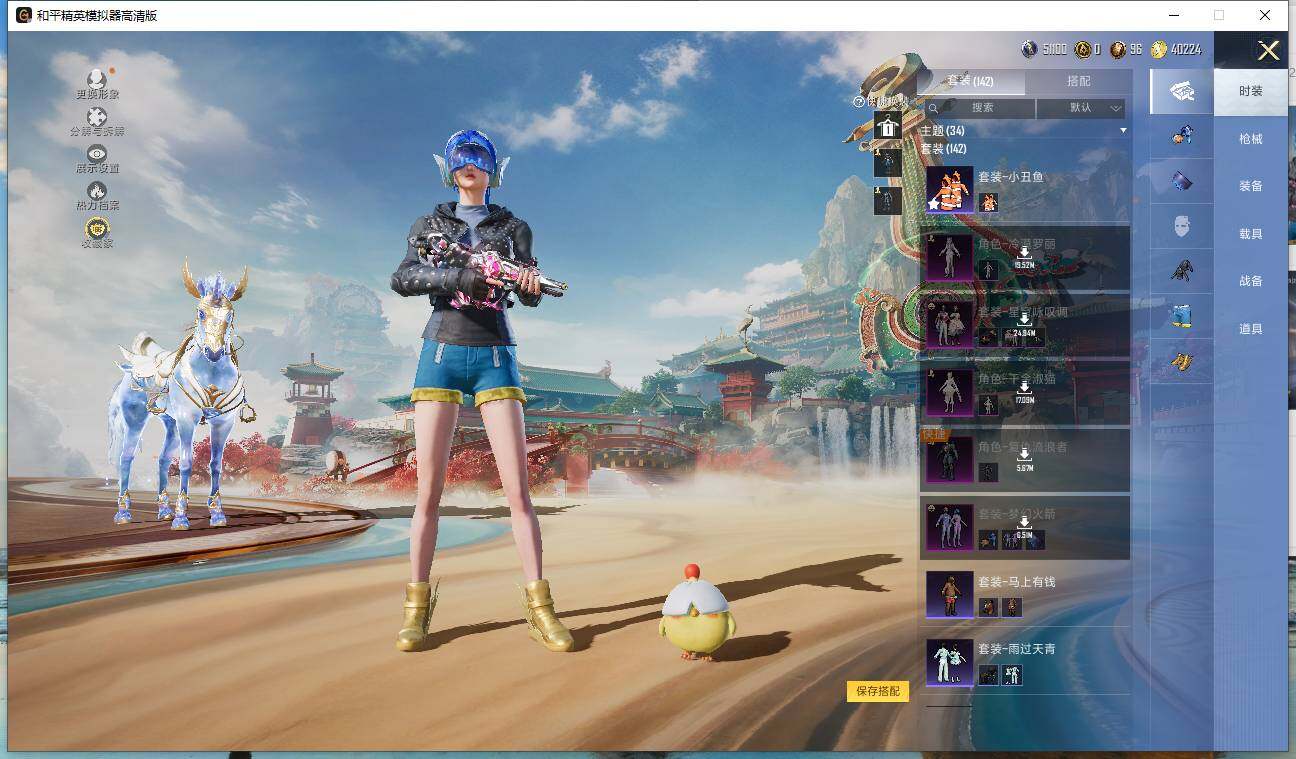Click the small item icon under 套装-小丑鱼
The width and height of the screenshot is (1296, 759).
988,202
